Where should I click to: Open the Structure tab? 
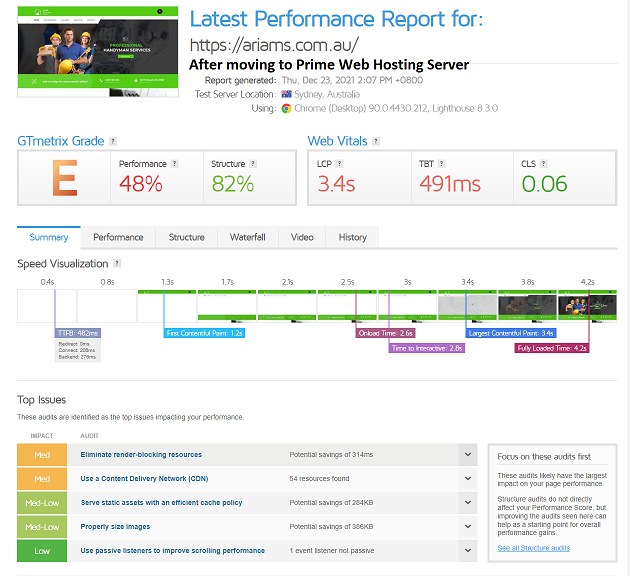[186, 237]
